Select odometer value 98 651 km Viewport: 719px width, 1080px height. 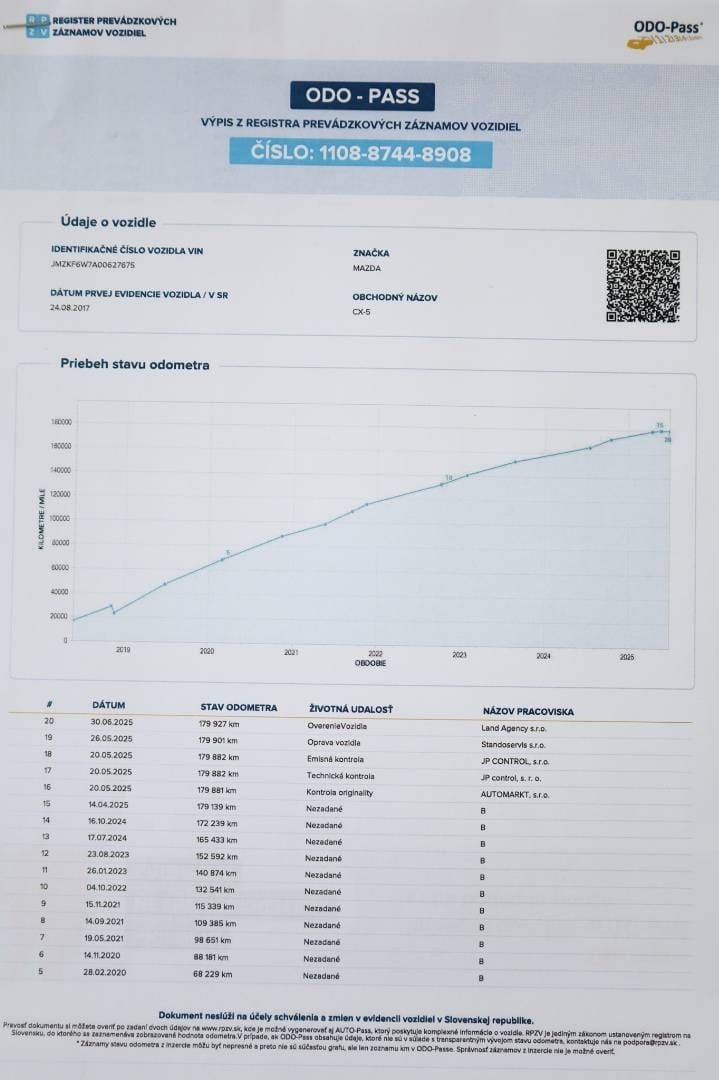(212, 940)
